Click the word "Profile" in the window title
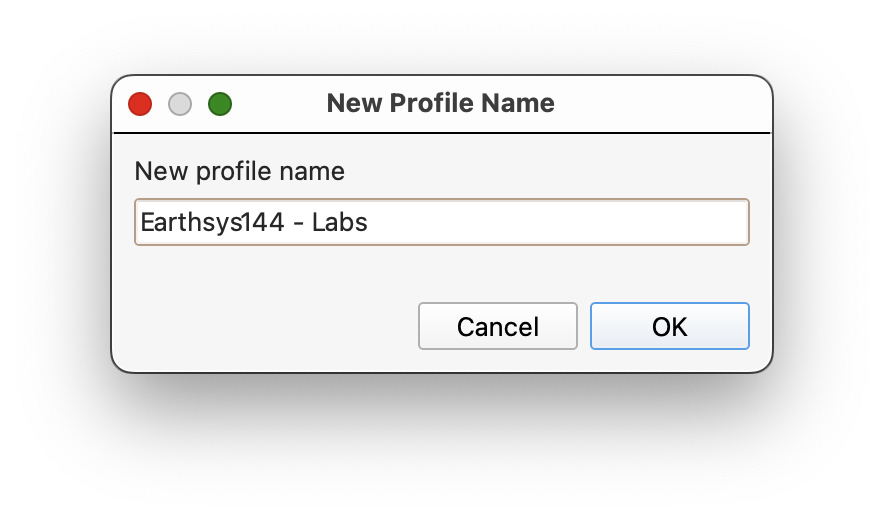Screen dimensions: 884x520 pyautogui.click(x=432, y=103)
